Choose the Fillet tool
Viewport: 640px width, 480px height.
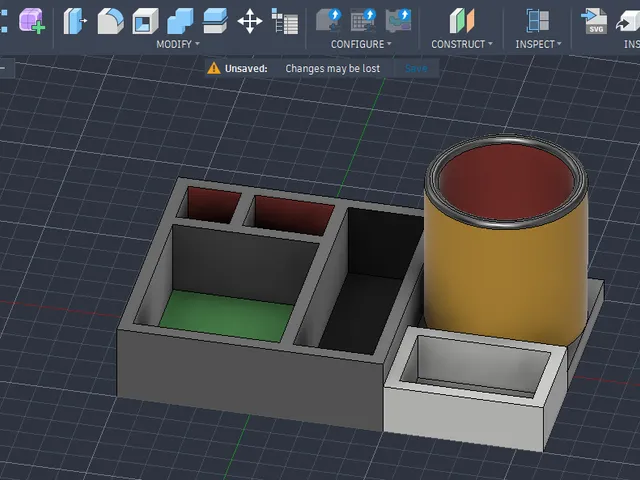click(x=111, y=21)
